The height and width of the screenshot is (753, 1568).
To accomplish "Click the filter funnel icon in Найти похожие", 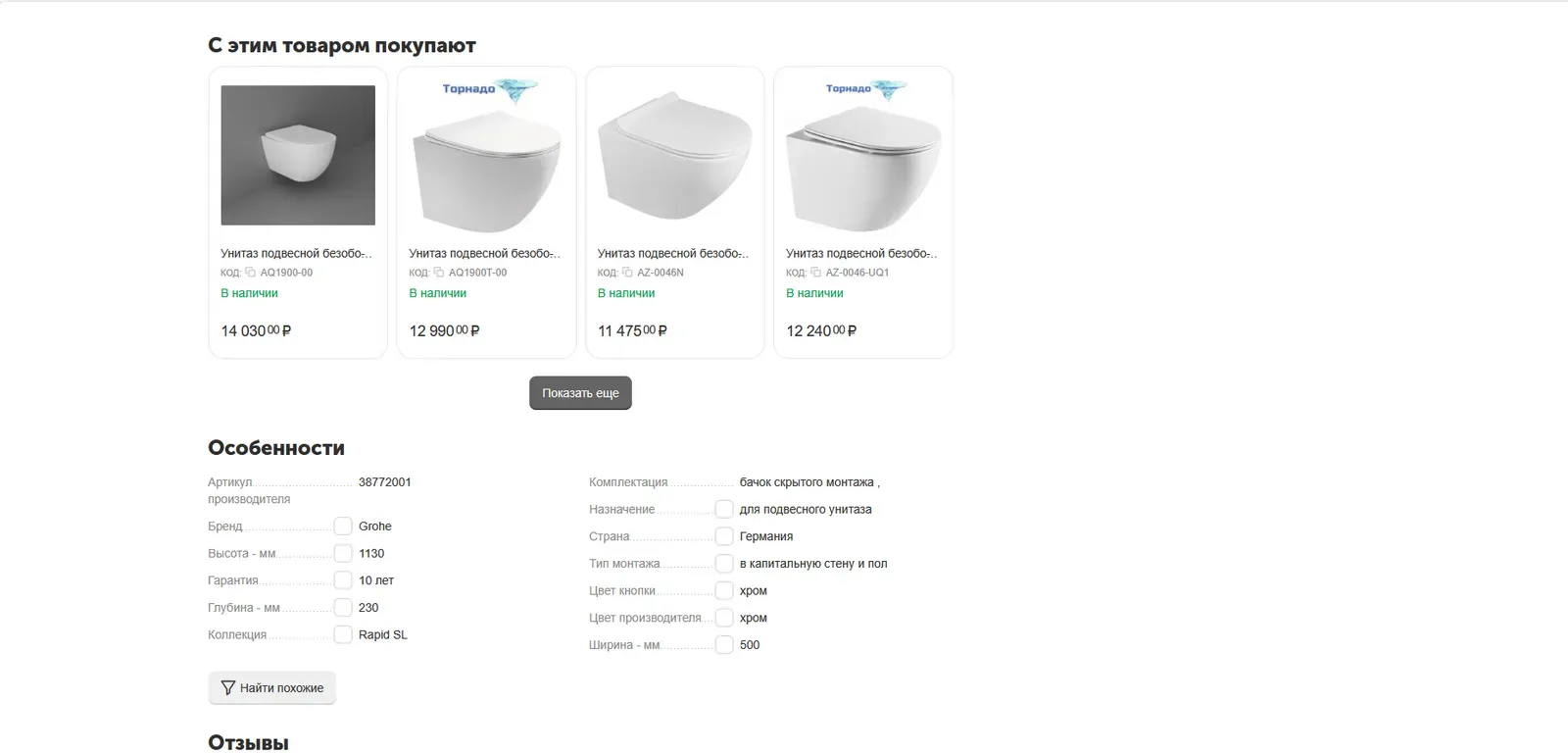I will (228, 688).
